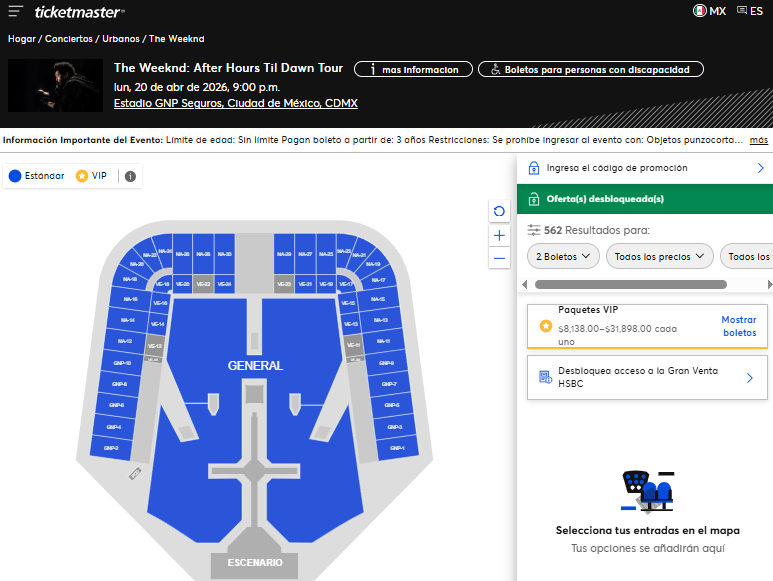
Task: Reset the seat map view icon
Action: 499,211
